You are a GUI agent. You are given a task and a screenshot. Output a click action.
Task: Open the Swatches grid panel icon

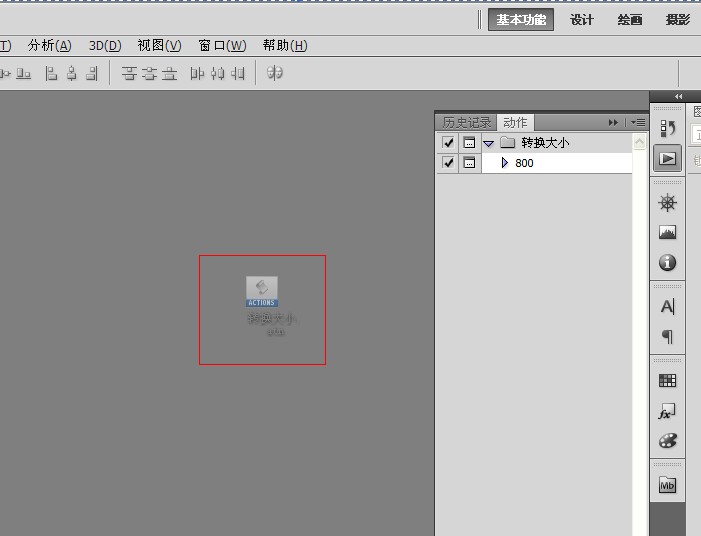tap(667, 381)
